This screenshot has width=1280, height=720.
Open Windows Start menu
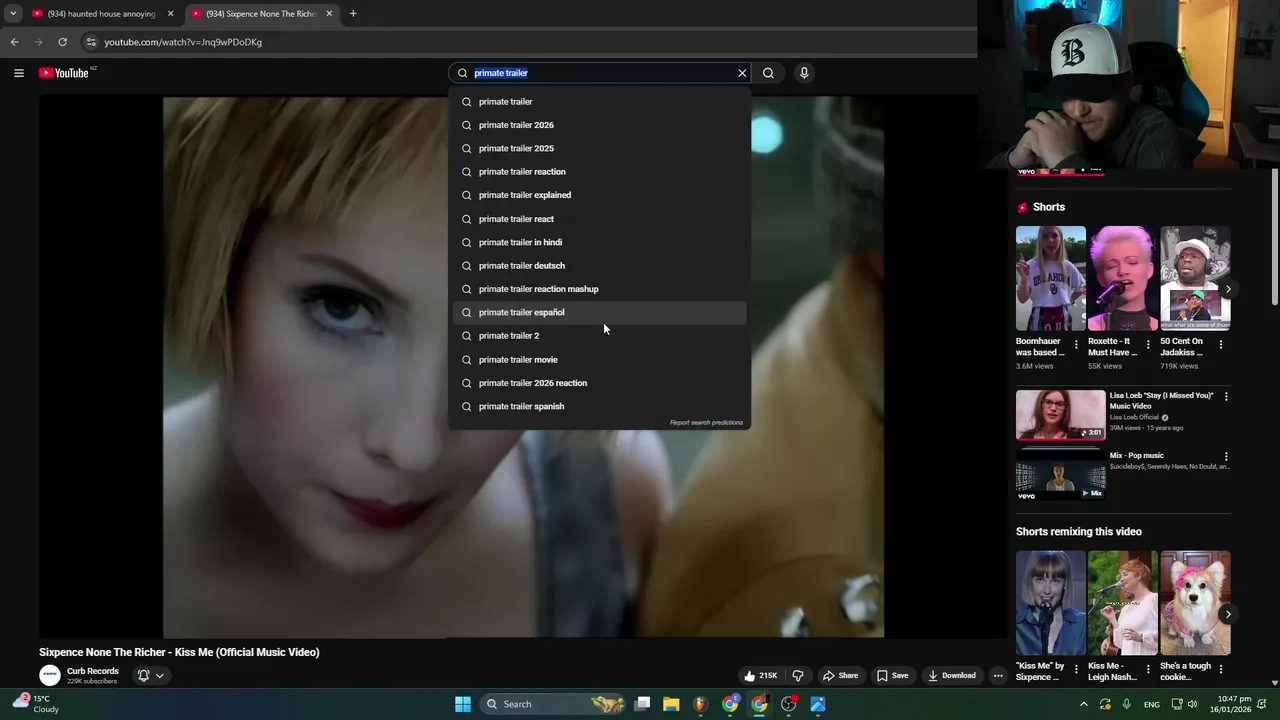463,704
